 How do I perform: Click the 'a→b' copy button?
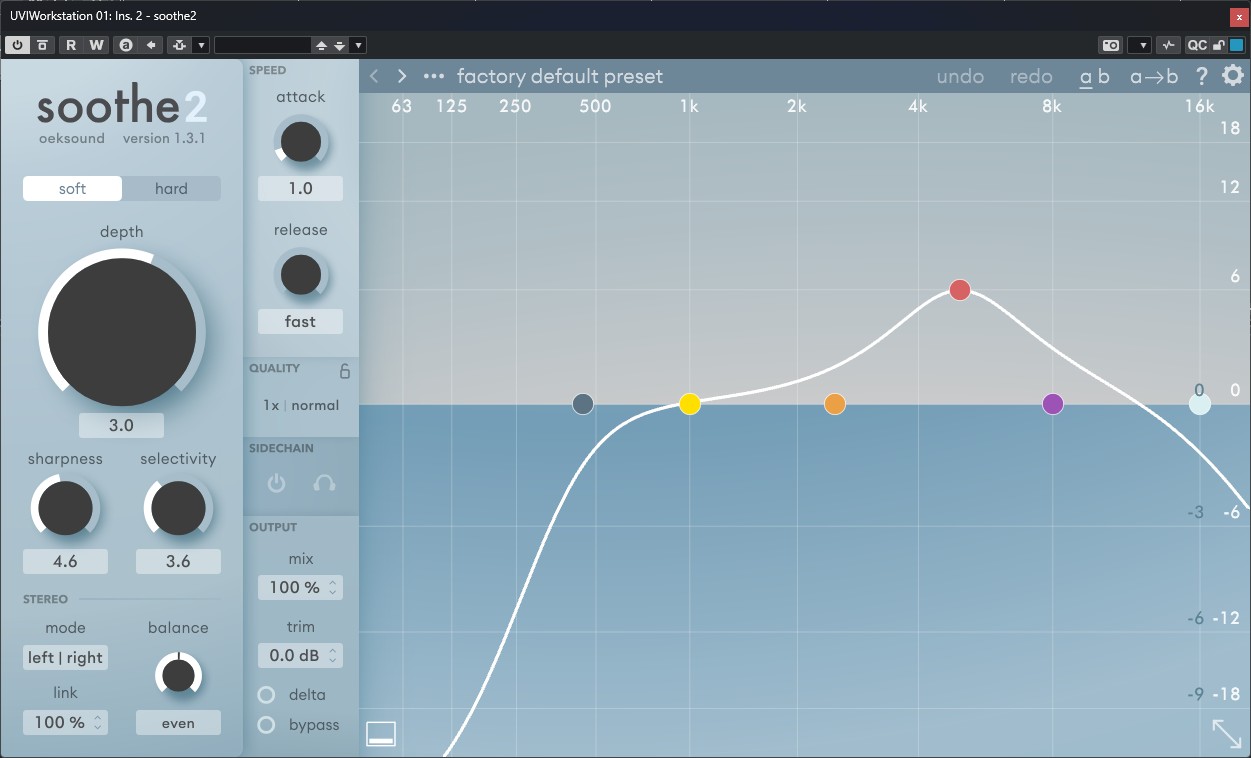(x=1154, y=76)
